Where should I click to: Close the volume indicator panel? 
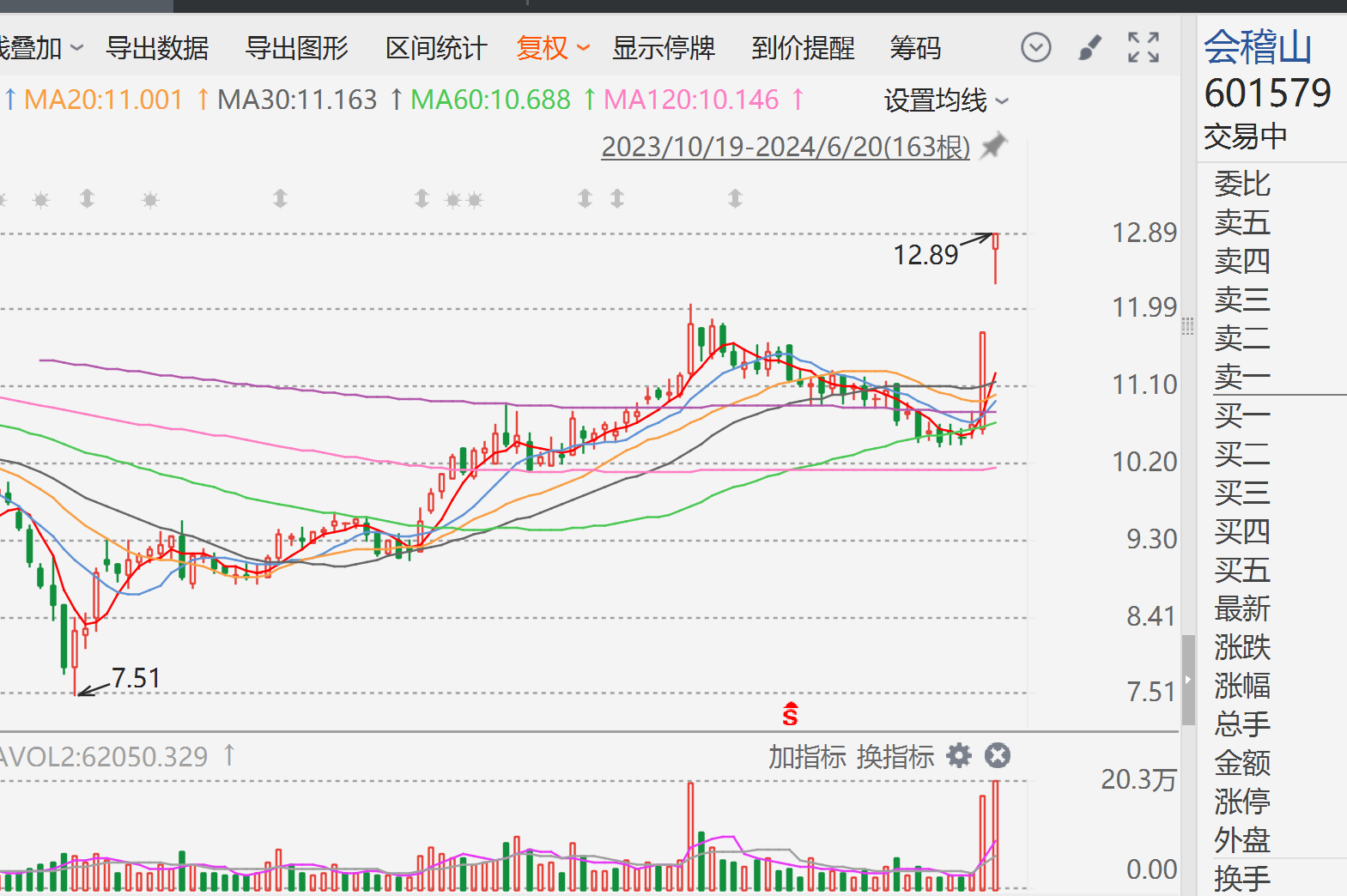coord(997,756)
